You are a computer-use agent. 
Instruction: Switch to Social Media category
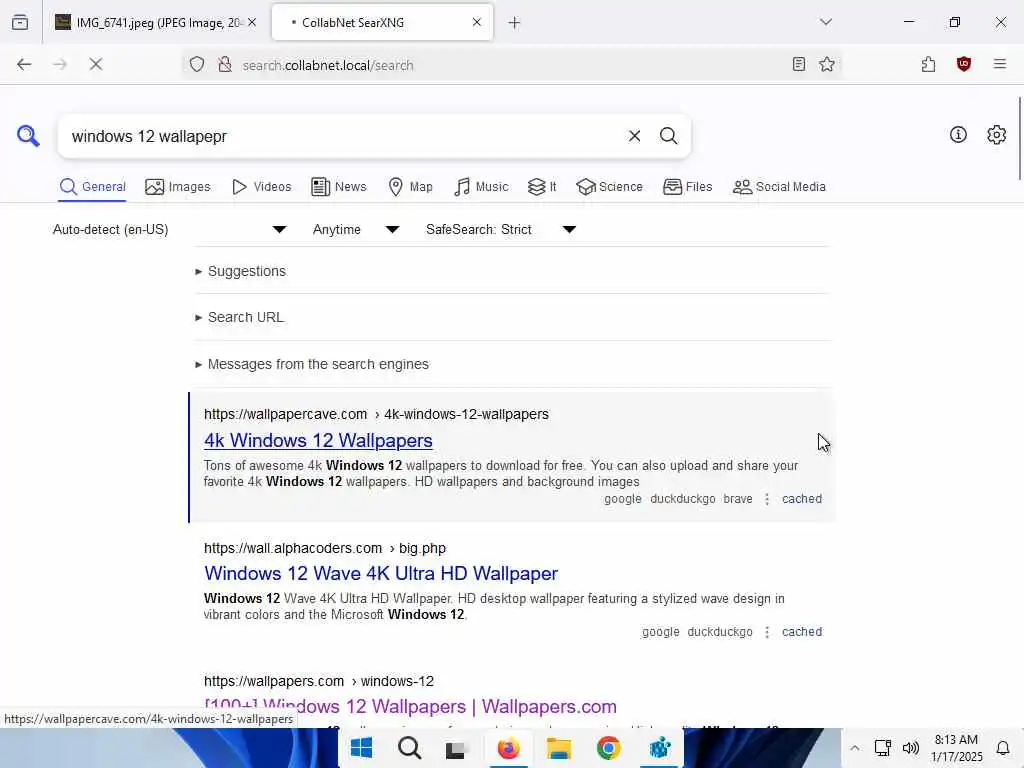pos(779,187)
